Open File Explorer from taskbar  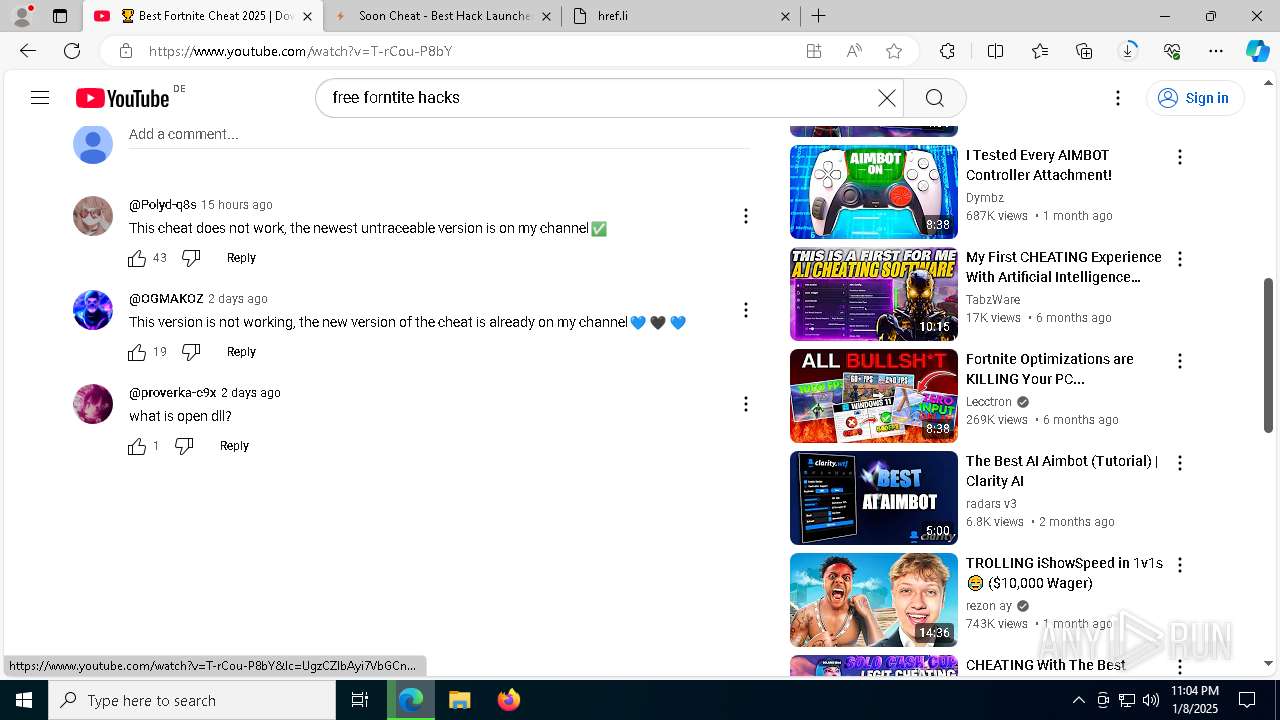click(459, 700)
